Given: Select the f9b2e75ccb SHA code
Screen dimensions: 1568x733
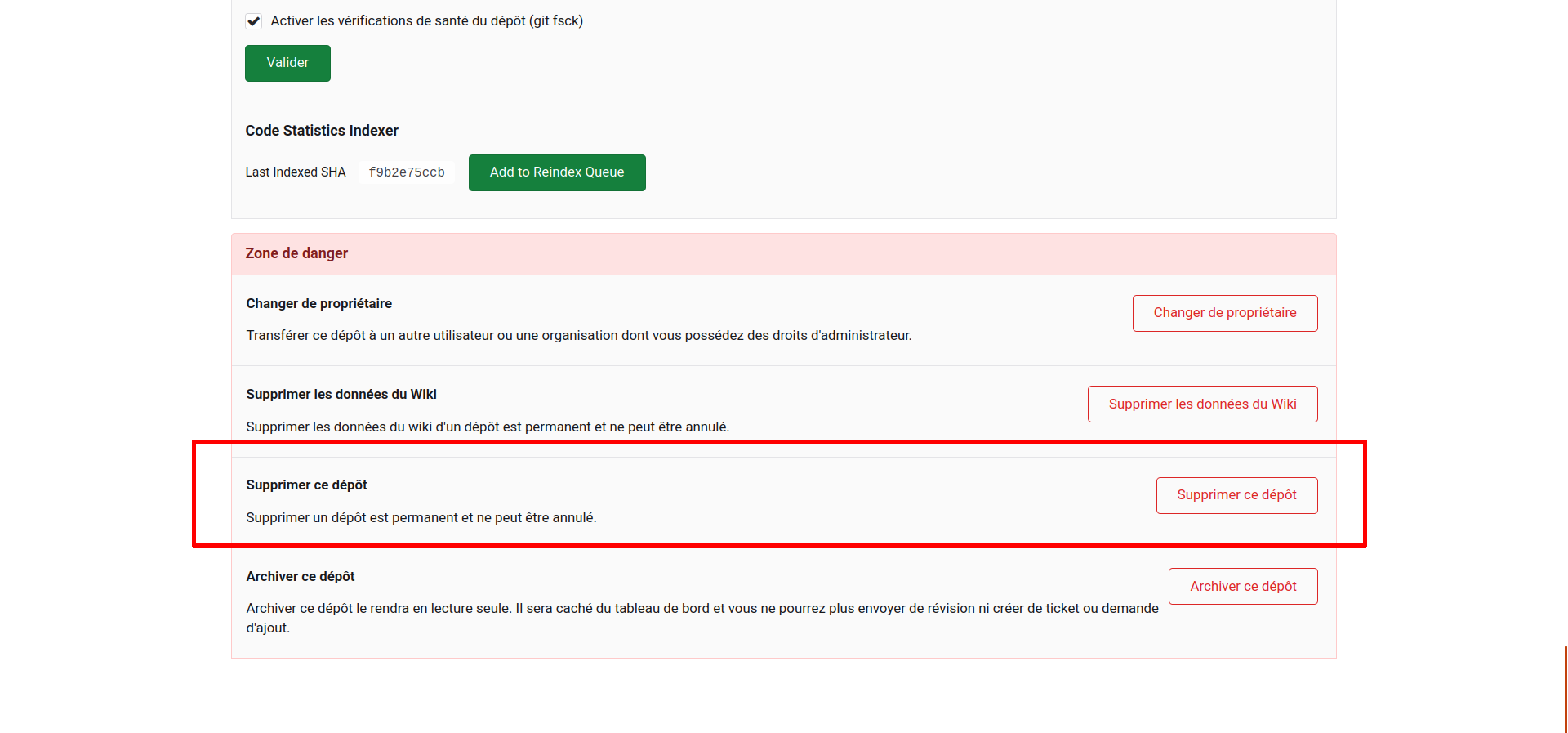Looking at the screenshot, I should [x=406, y=172].
